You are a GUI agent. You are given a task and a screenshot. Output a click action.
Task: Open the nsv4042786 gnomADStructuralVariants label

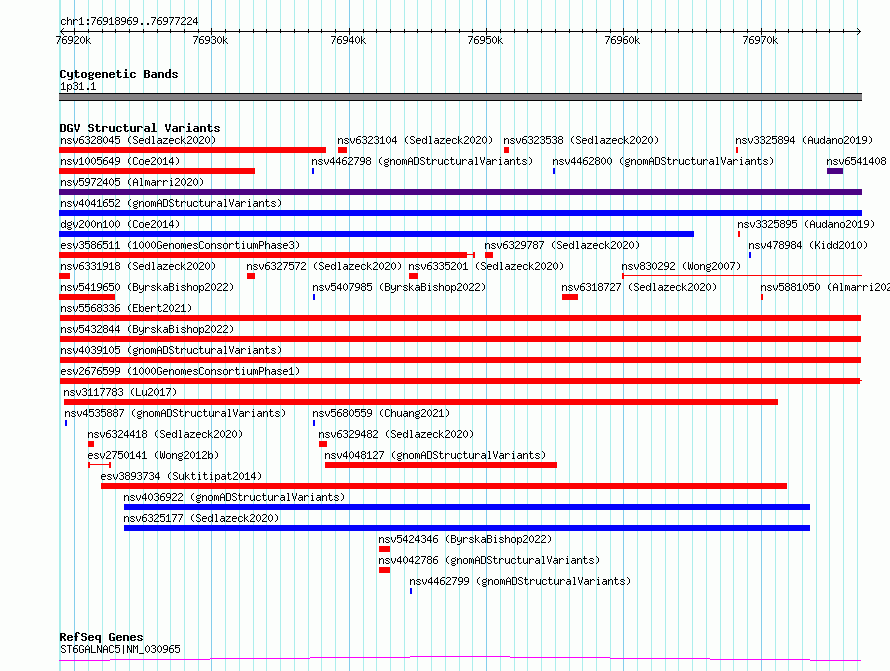point(489,560)
